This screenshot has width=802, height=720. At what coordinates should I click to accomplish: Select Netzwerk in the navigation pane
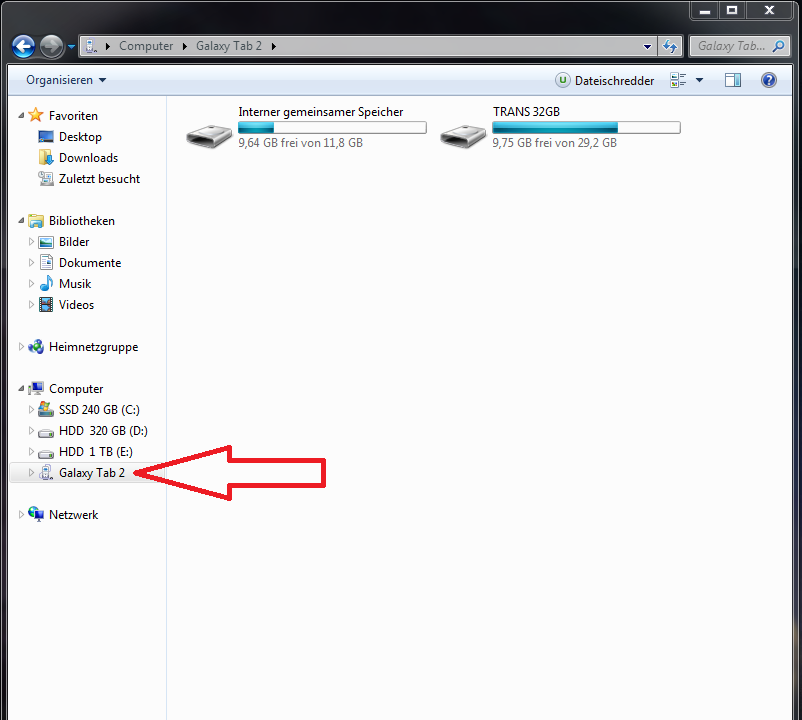(74, 515)
